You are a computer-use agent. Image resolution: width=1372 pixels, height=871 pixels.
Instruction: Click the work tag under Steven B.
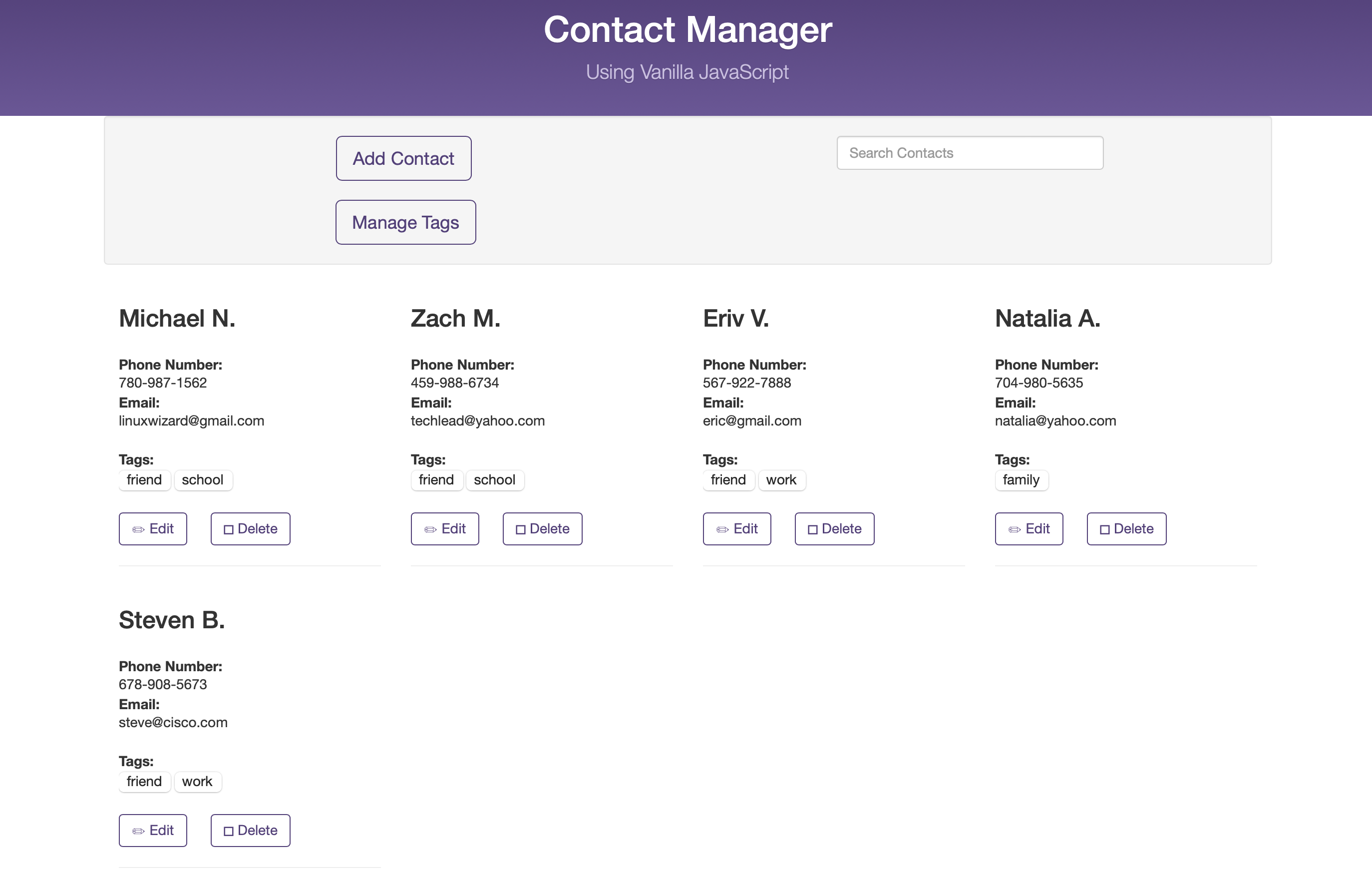(197, 782)
